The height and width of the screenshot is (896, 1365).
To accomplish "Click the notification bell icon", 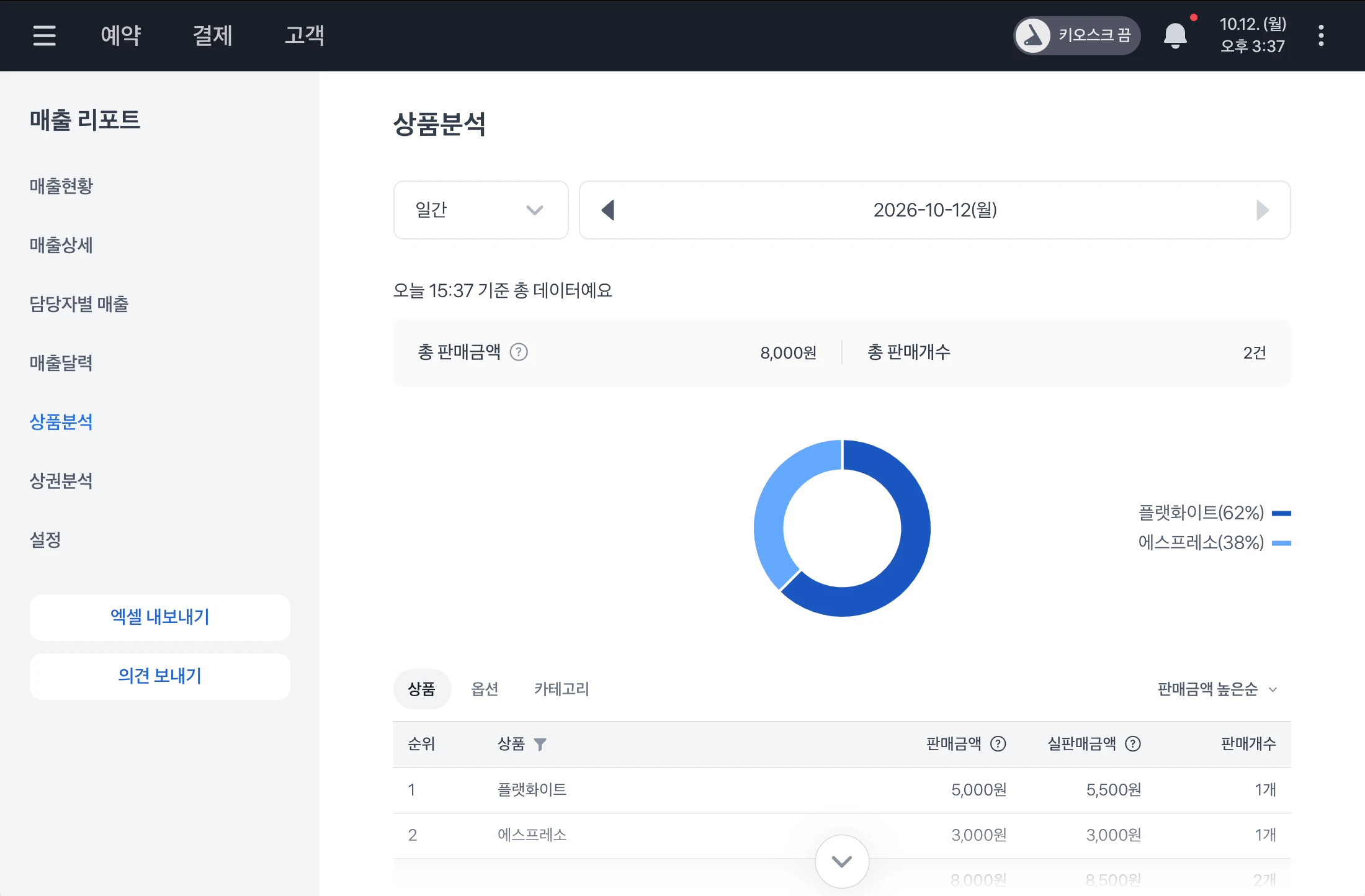I will click(x=1175, y=35).
